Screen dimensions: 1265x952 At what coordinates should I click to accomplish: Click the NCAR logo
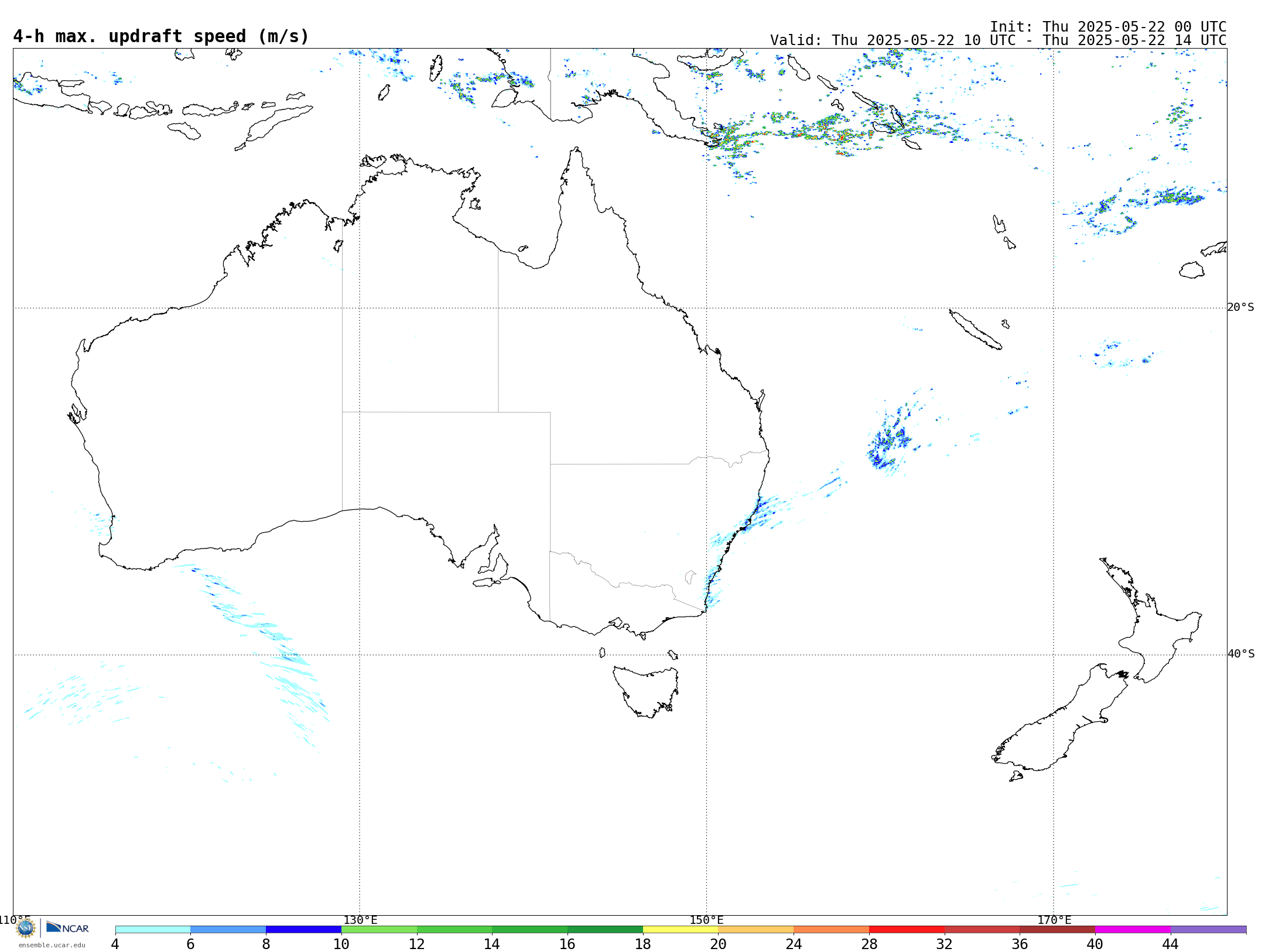pyautogui.click(x=67, y=927)
